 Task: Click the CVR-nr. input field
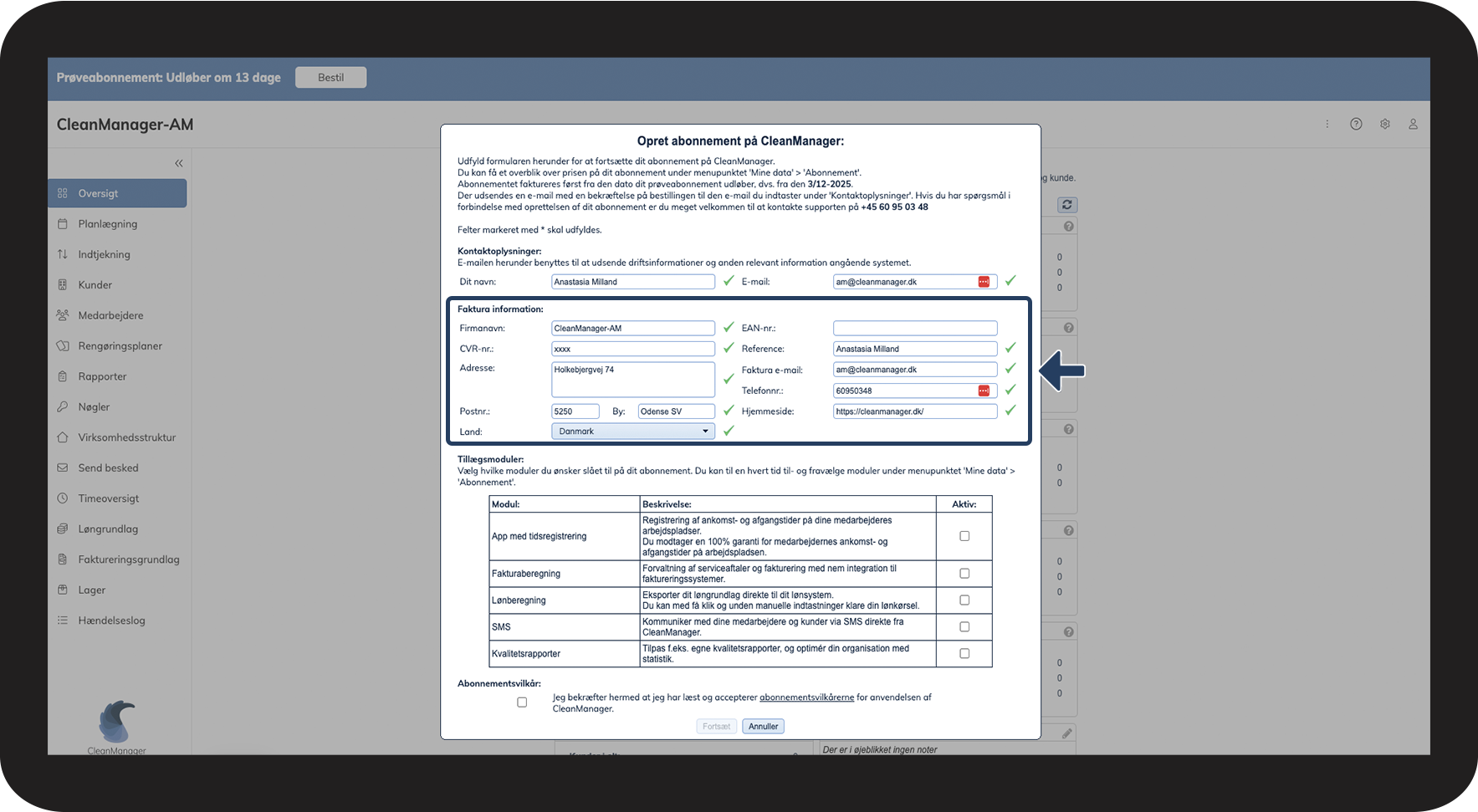633,349
